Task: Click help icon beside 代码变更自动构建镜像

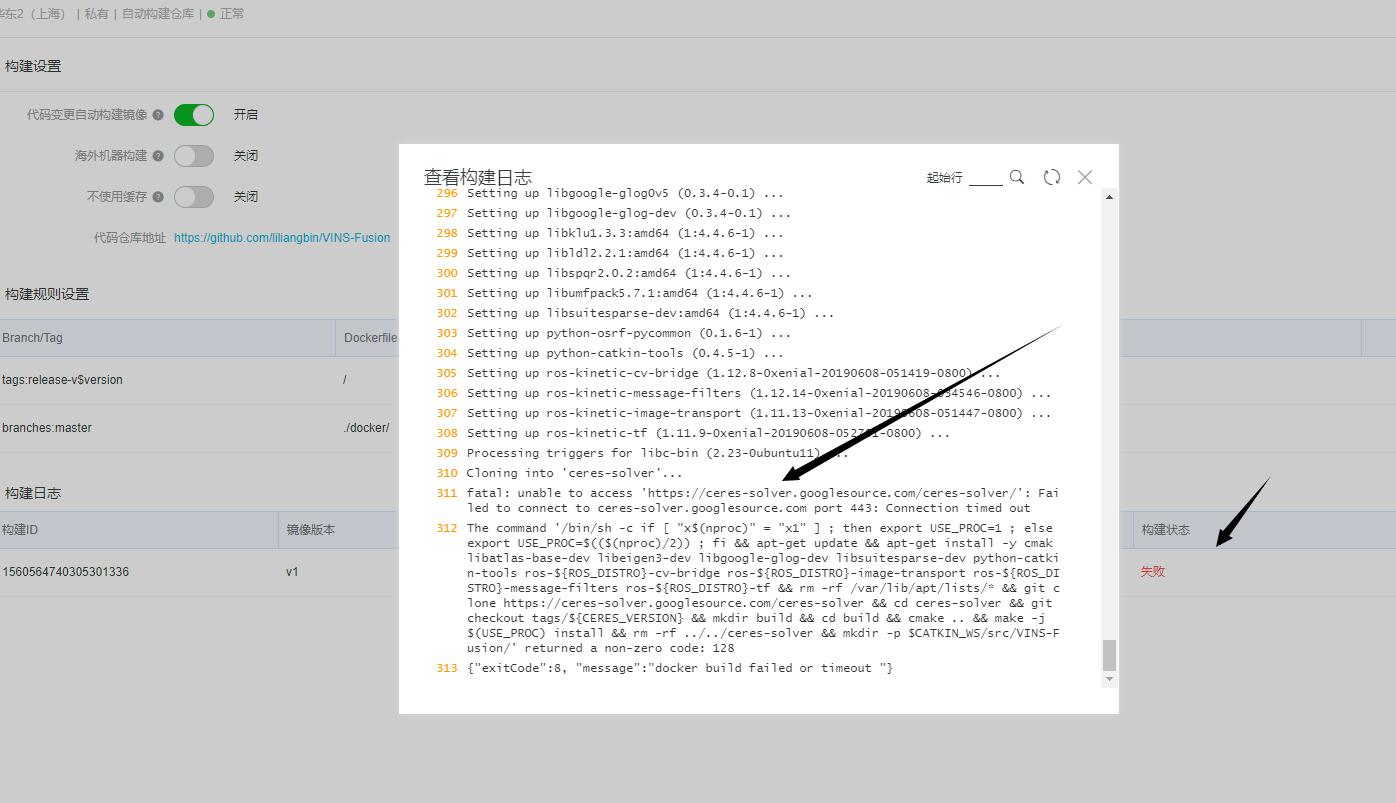Action: click(x=158, y=115)
